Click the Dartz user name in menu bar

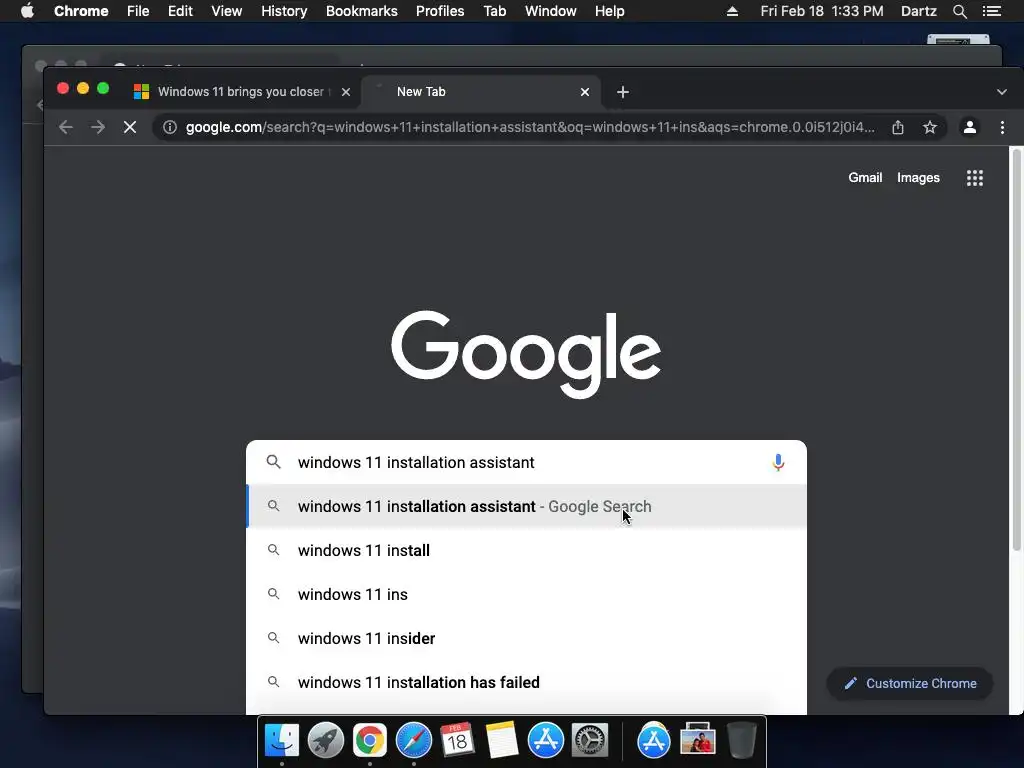[x=918, y=11]
